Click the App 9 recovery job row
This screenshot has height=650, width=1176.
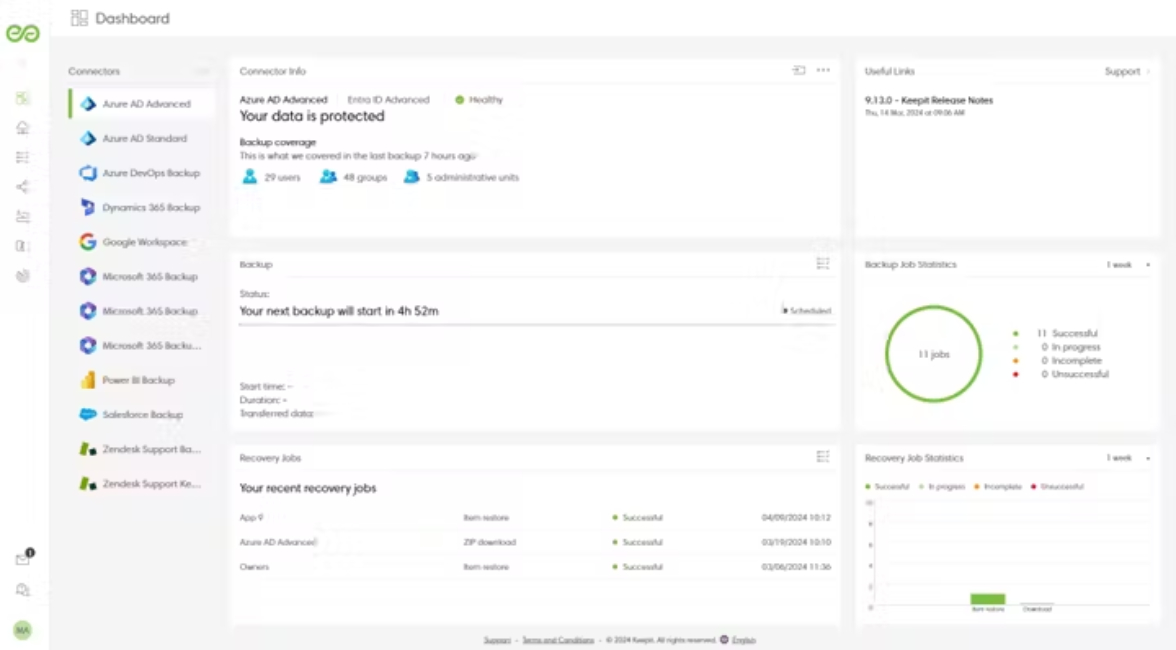[x=536, y=517]
